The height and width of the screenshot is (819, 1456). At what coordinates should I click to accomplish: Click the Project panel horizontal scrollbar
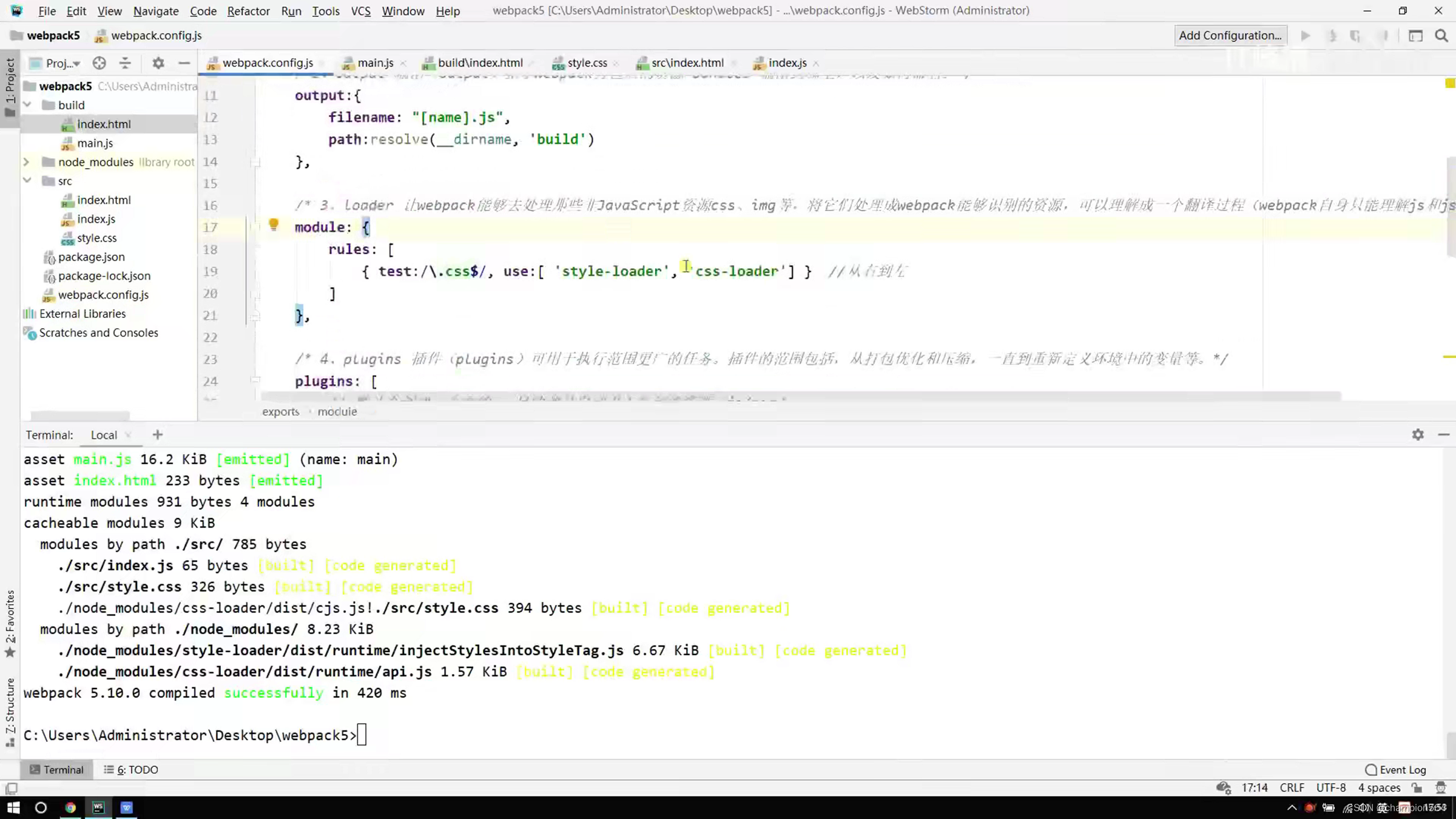[79, 416]
